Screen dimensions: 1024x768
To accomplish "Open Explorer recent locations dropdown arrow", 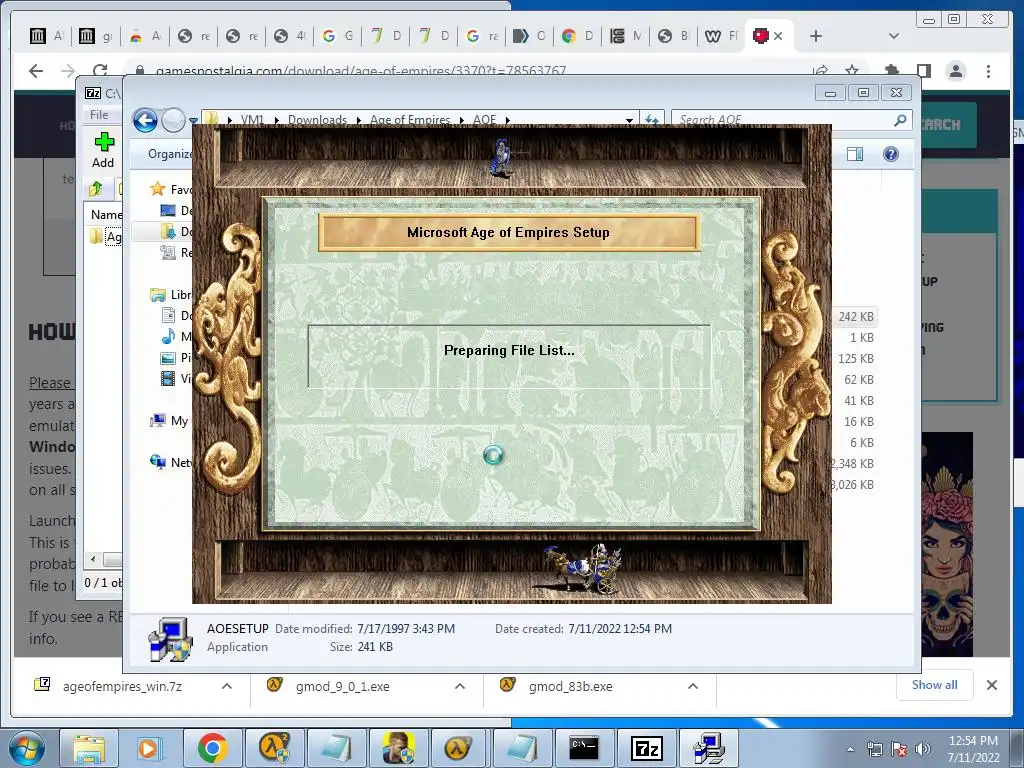I will click(193, 121).
